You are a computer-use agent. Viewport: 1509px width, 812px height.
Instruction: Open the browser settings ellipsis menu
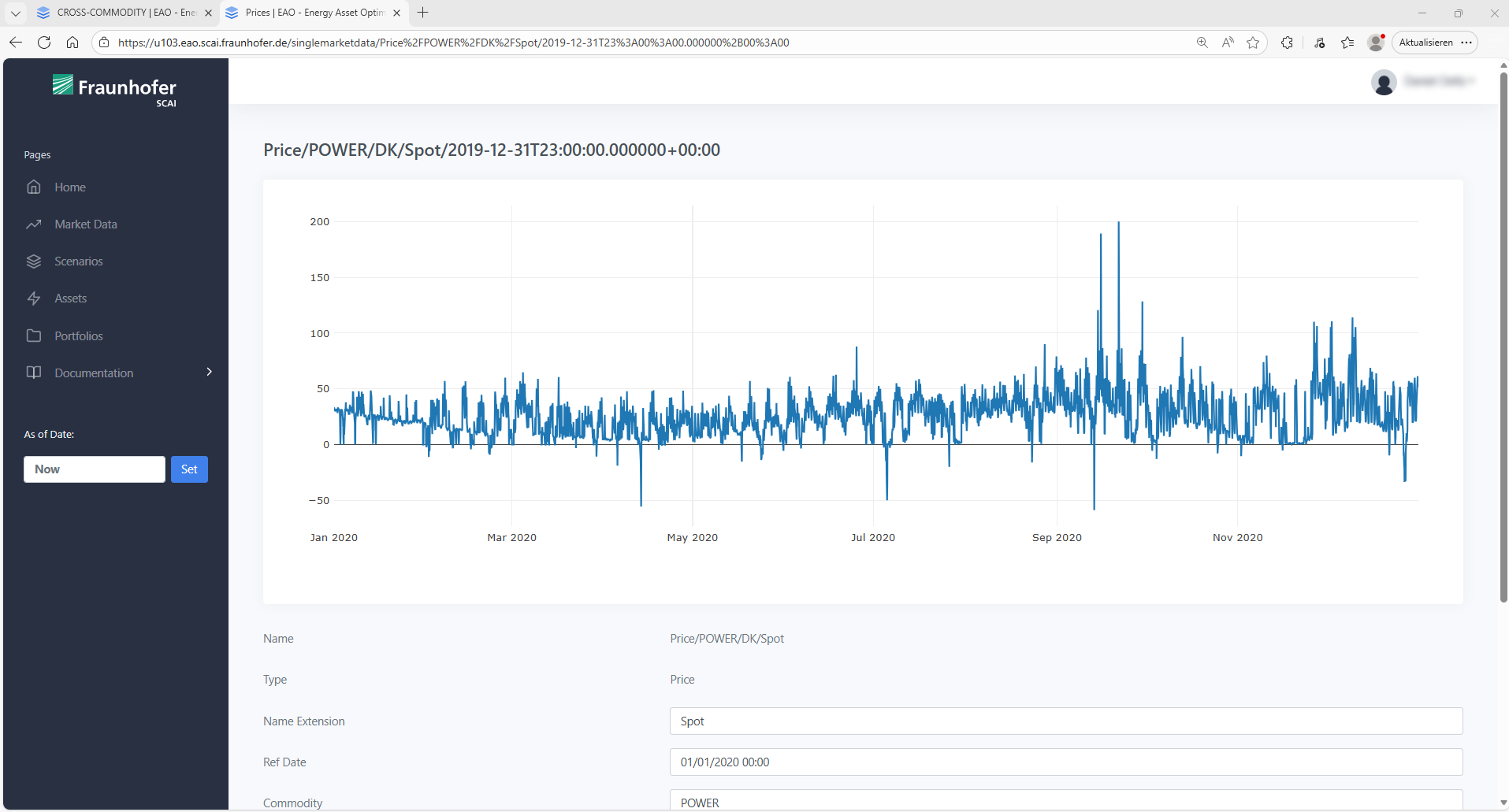coord(1466,43)
